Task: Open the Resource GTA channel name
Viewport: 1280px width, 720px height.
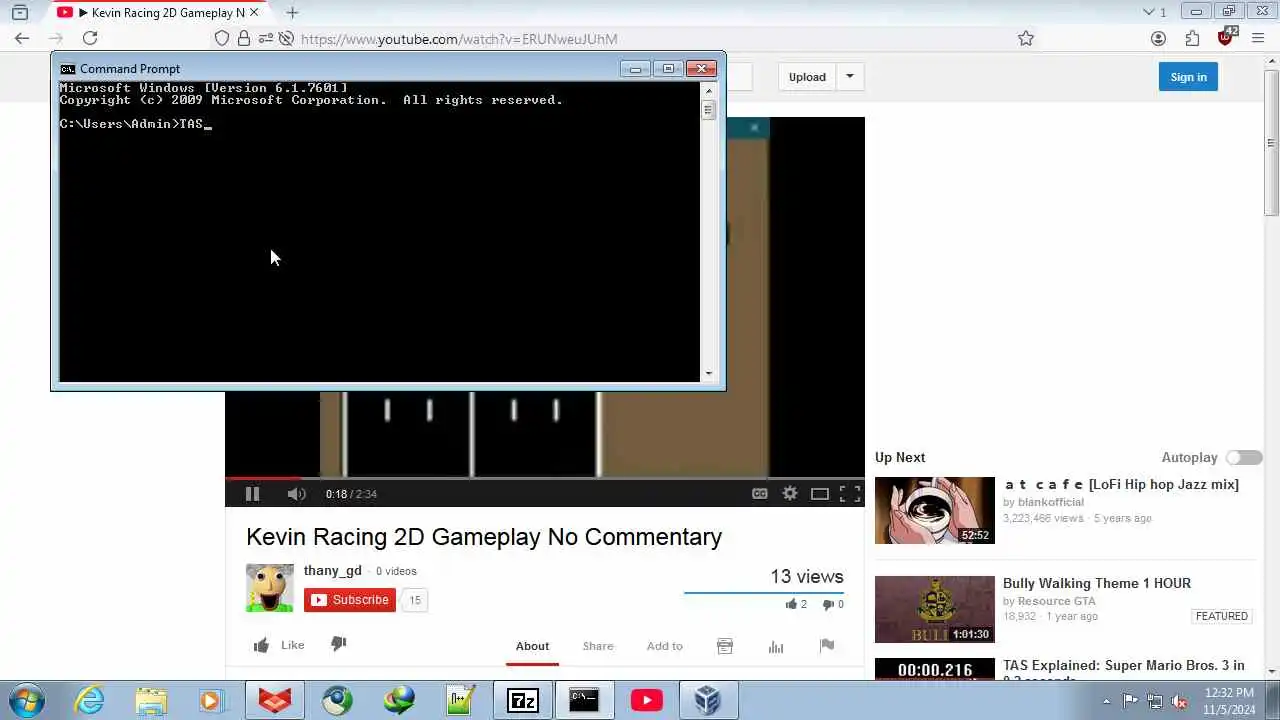Action: point(1056,601)
